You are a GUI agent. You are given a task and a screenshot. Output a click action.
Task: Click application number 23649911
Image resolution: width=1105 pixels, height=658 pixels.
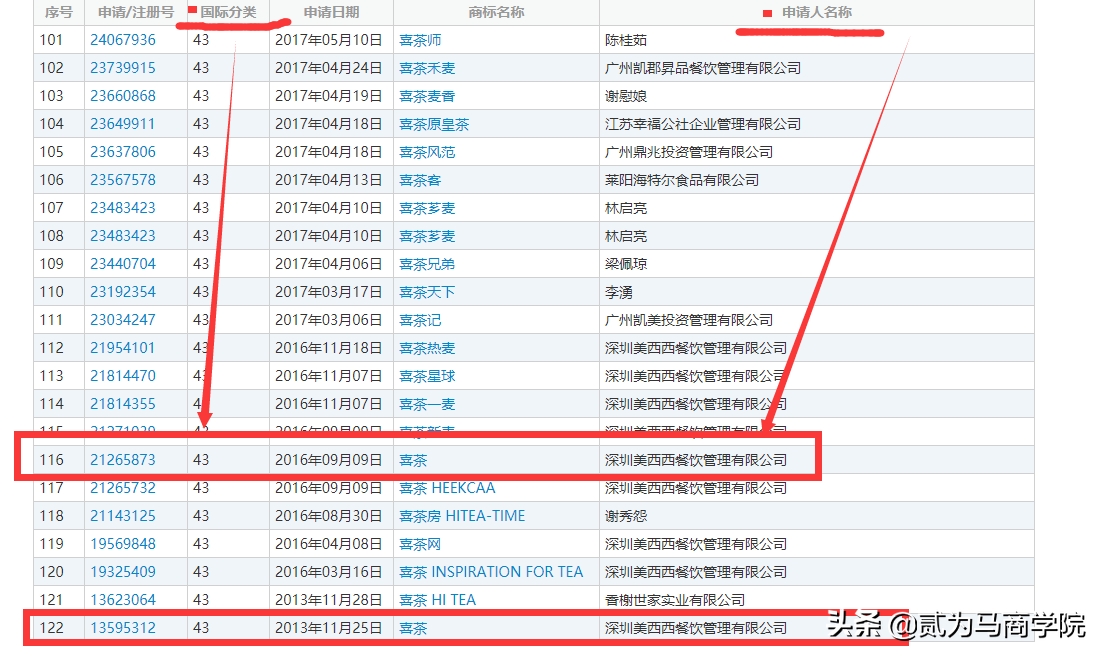123,124
